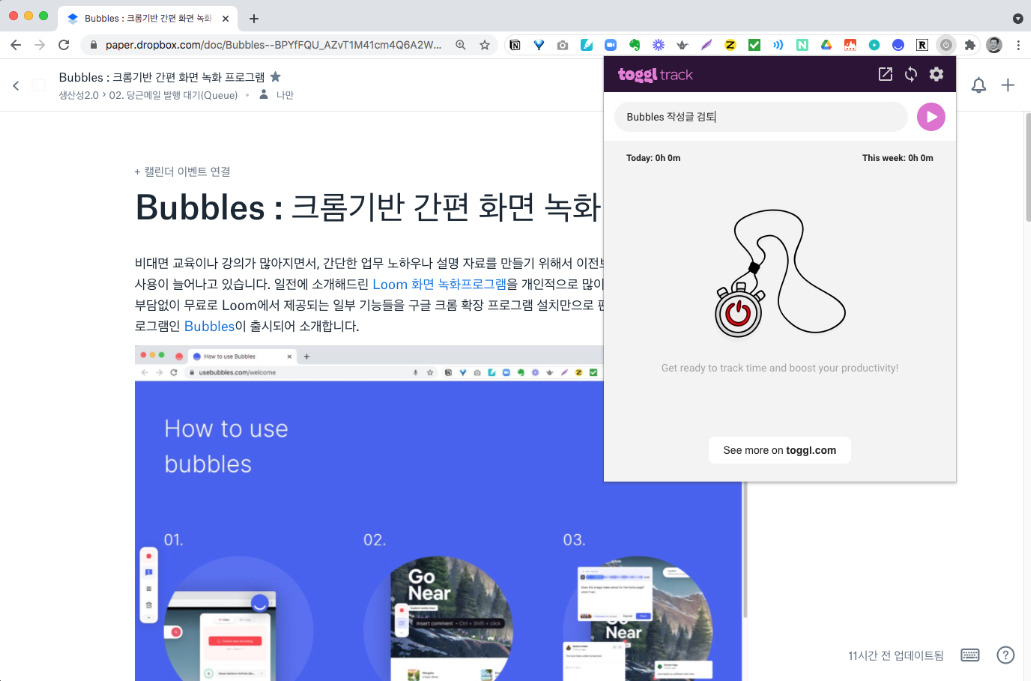Click the purple starburst extension icon

658,45
